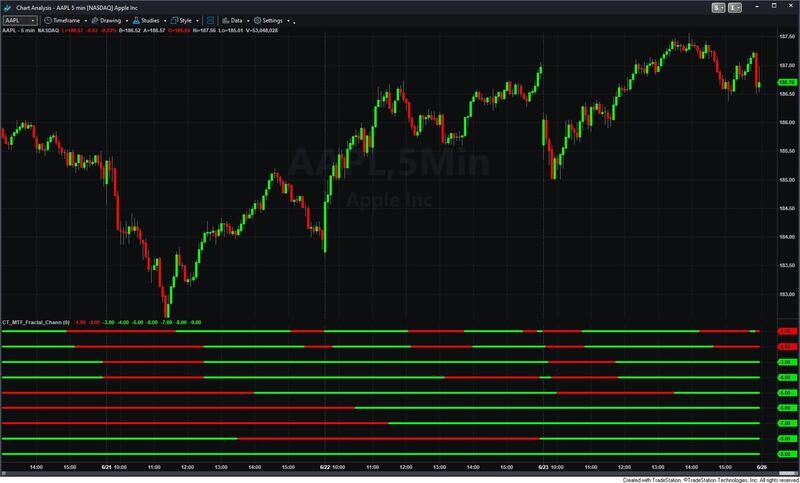The image size is (800, 483).
Task: Click the CT_MTF_Fractal_Chann study label
Action: point(36,322)
